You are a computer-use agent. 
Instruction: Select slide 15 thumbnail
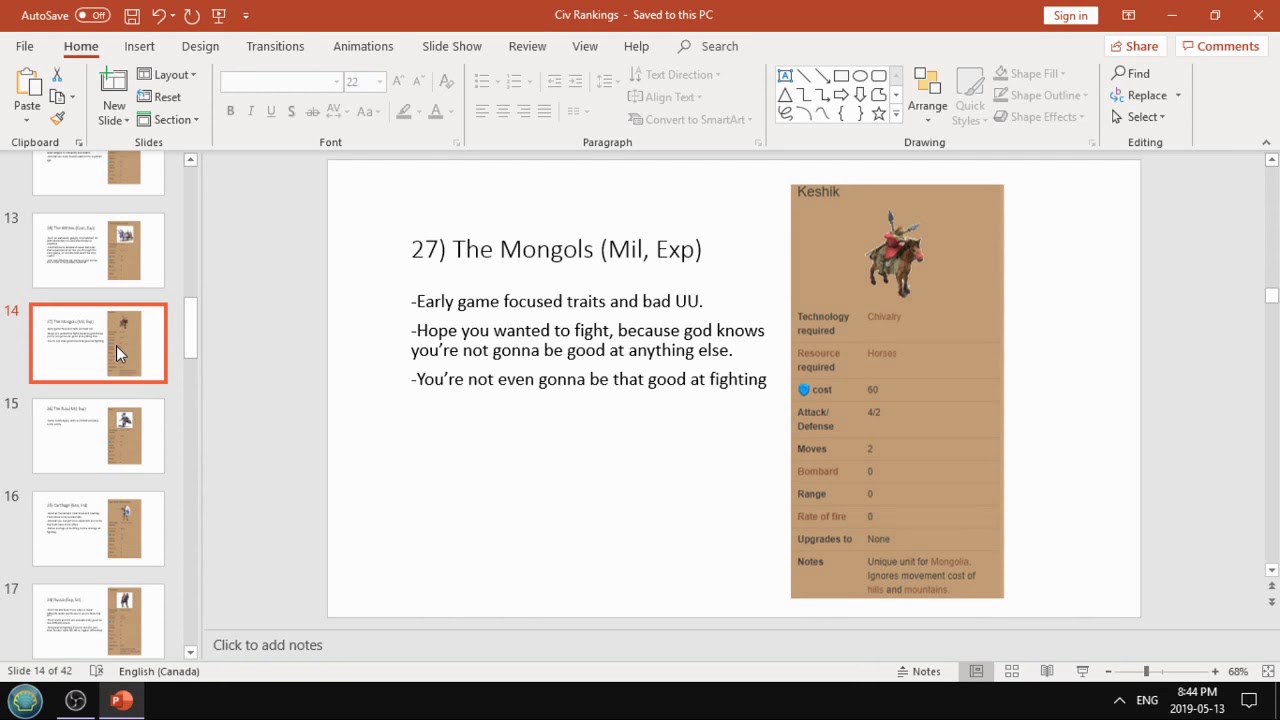tap(98, 436)
